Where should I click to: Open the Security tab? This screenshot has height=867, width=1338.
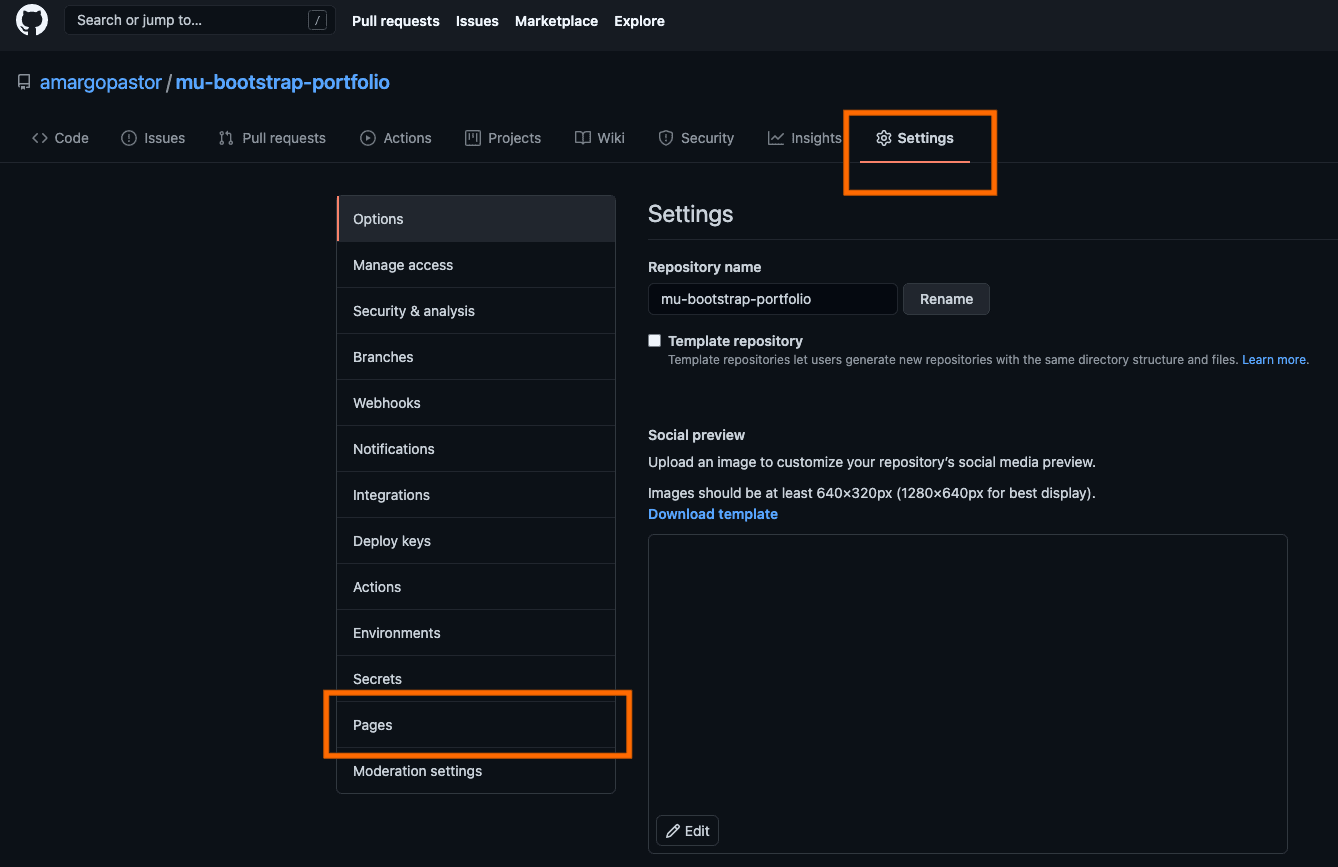point(696,138)
